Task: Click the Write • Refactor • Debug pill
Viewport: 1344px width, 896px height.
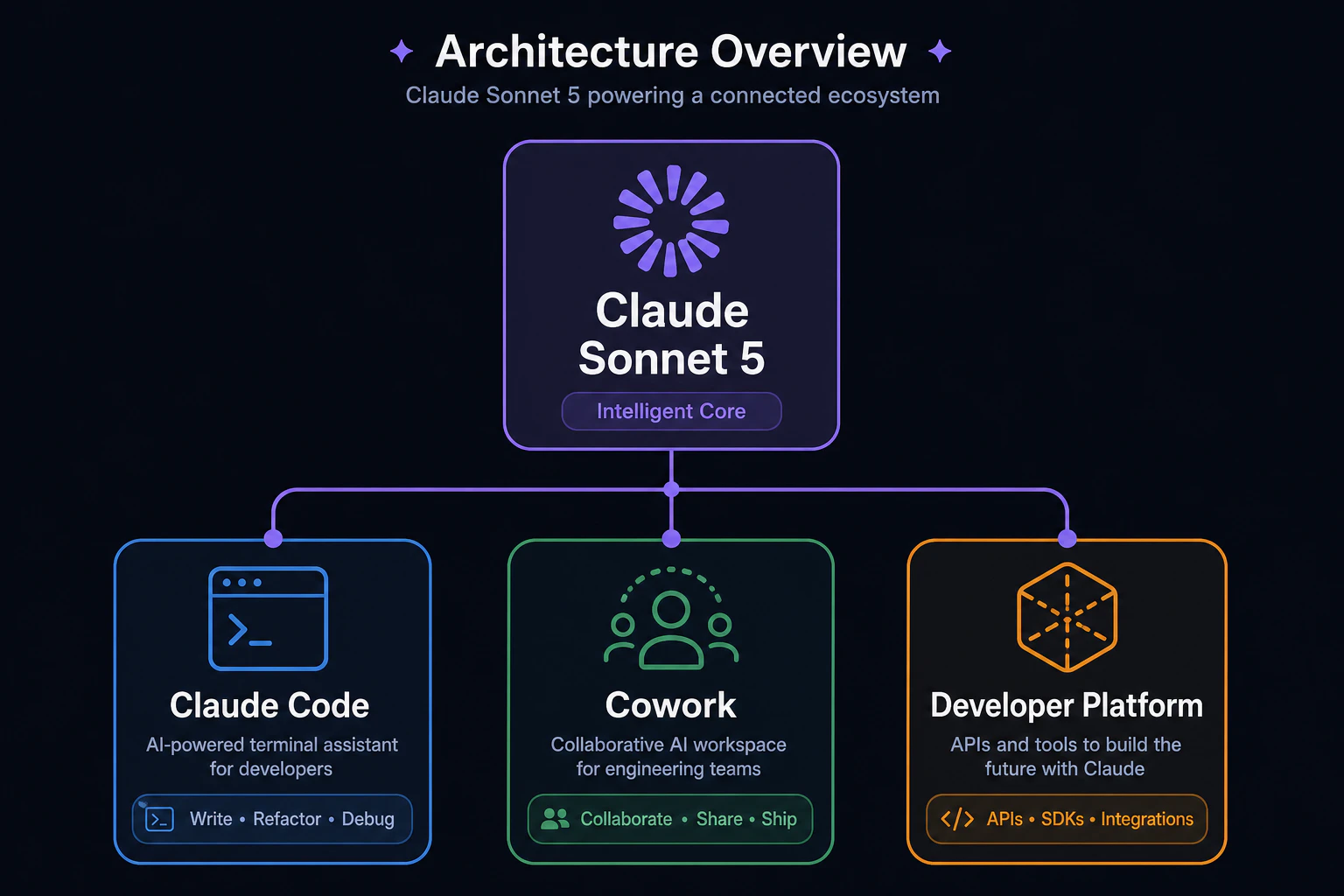Action: tap(272, 819)
